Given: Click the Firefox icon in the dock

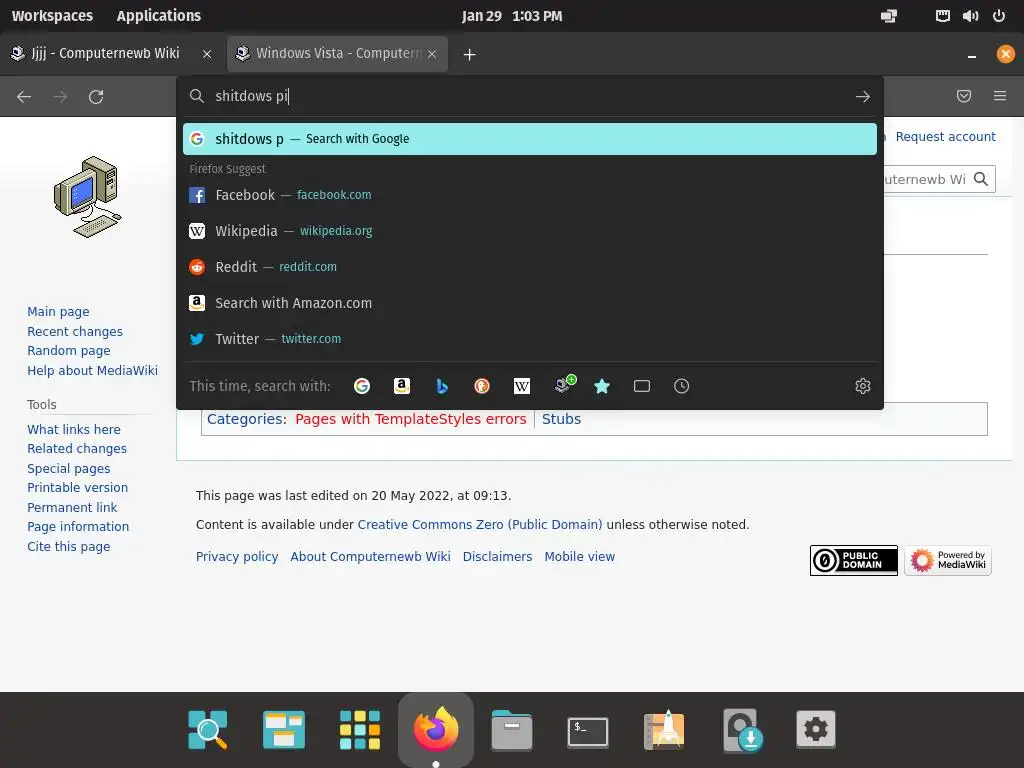Looking at the screenshot, I should [436, 729].
